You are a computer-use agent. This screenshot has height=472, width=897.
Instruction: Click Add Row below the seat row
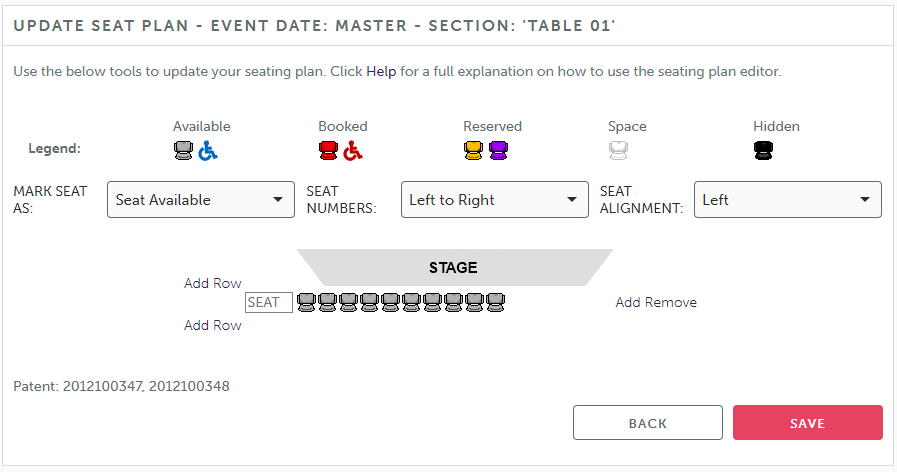[213, 325]
